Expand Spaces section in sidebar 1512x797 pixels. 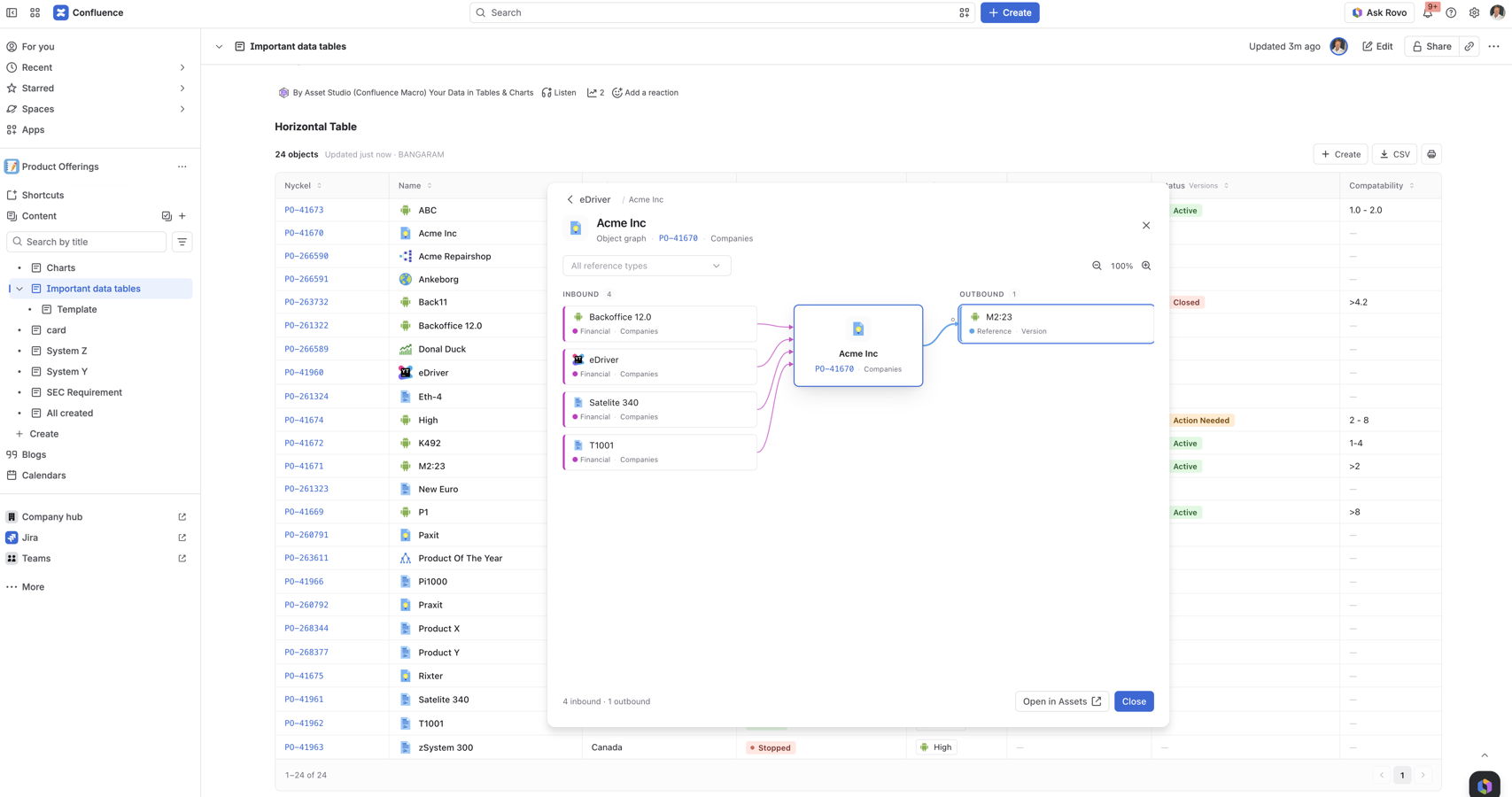(182, 109)
